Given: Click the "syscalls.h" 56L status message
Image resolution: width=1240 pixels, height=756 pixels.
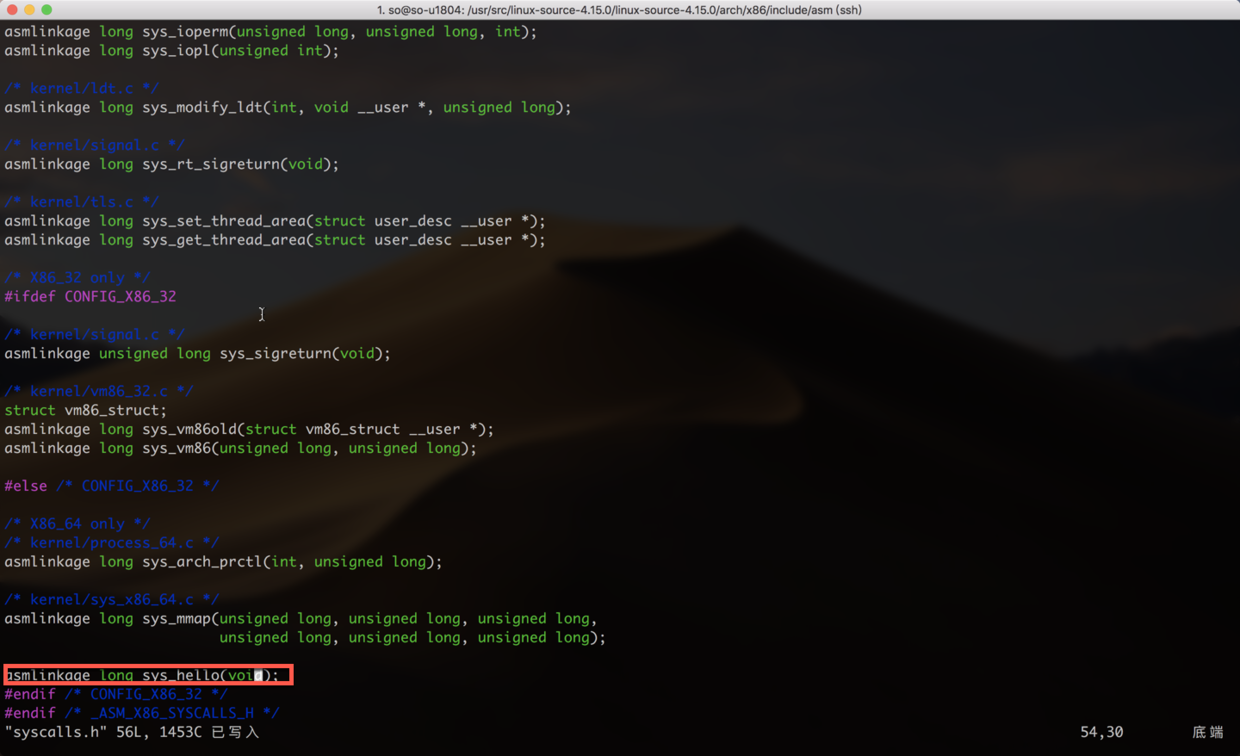Looking at the screenshot, I should [132, 733].
